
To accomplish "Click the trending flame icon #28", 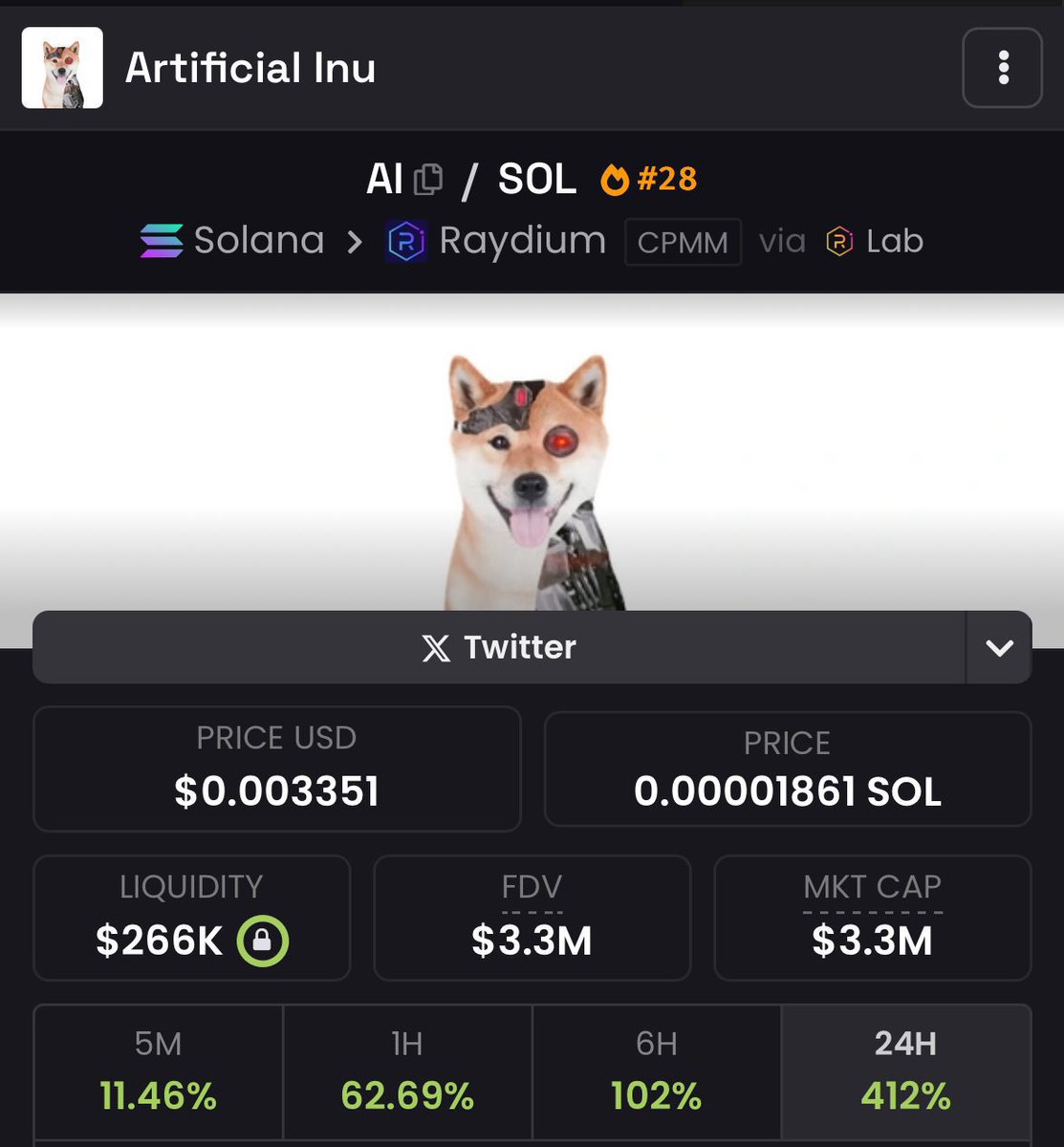I will pos(615,180).
